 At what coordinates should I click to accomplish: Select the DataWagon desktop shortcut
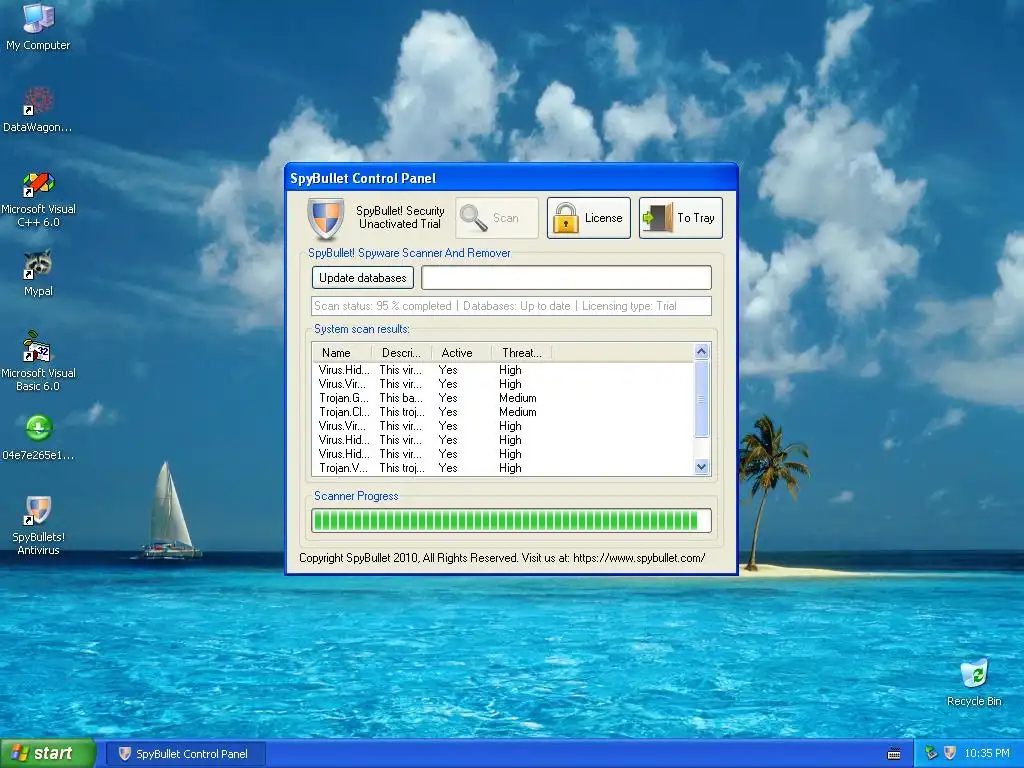click(38, 109)
